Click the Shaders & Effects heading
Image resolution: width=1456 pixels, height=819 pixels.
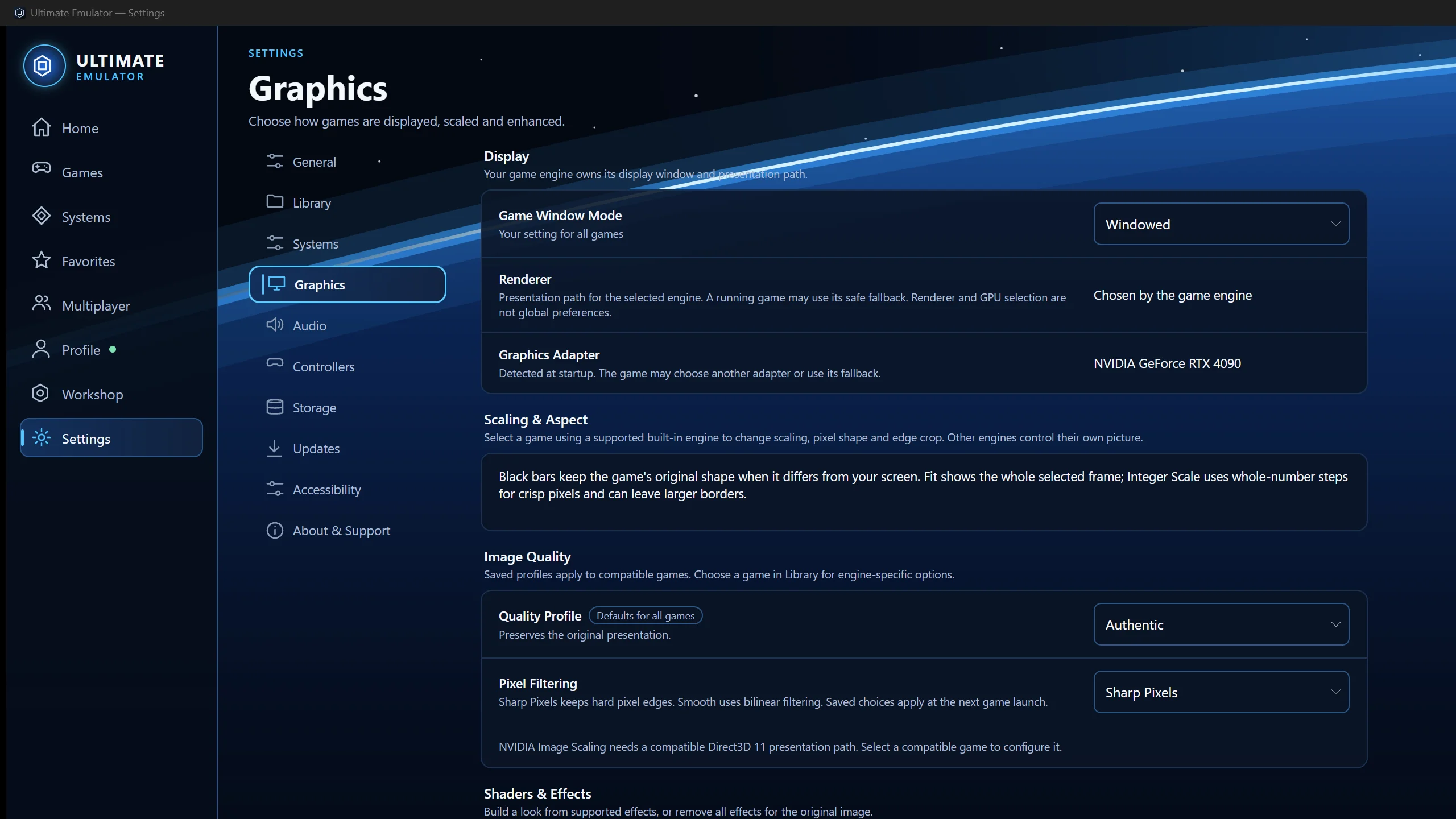tap(537, 793)
